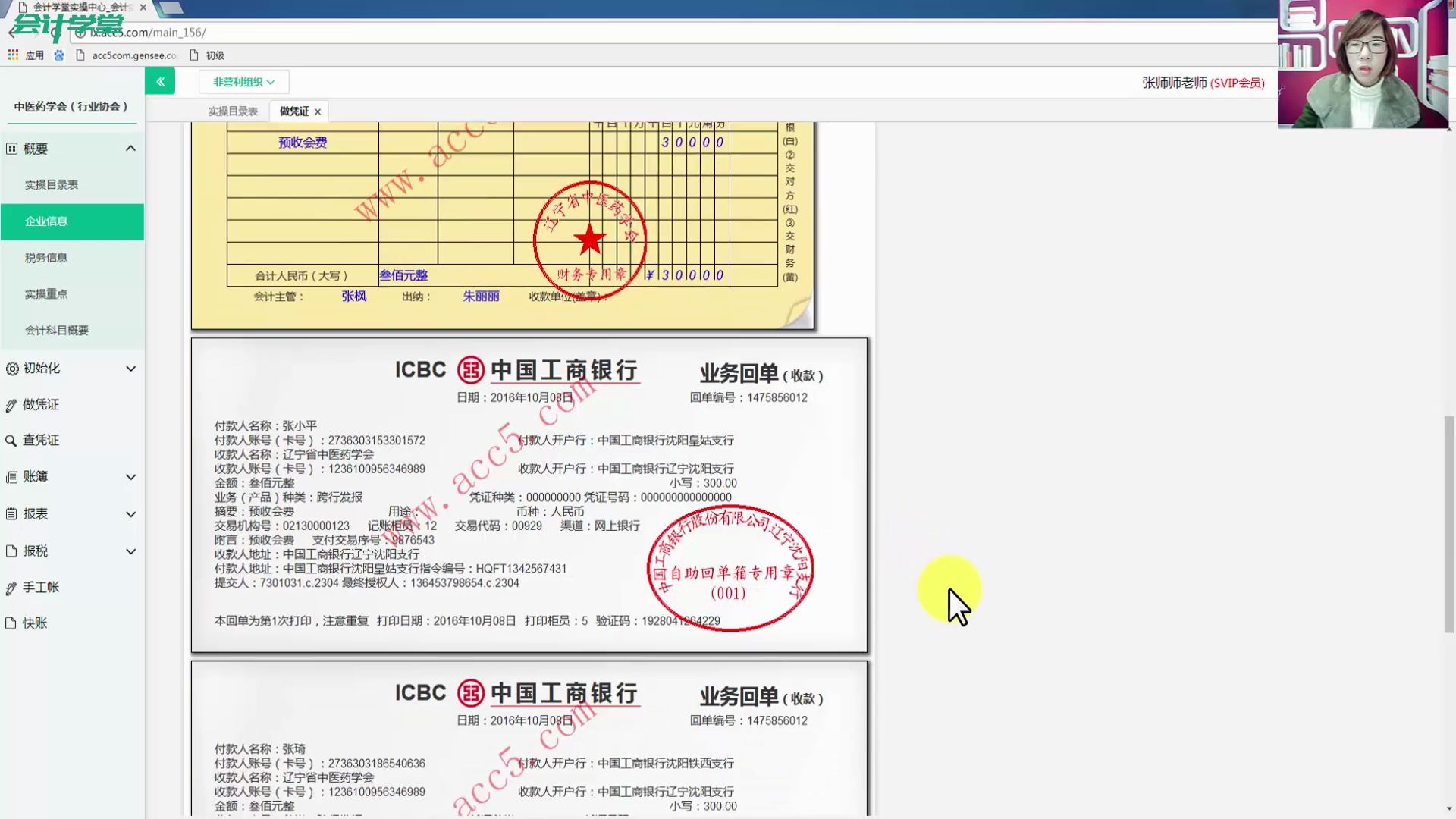Open 查凭证 menu entry
Screen dimensions: 1456x819
41,441
